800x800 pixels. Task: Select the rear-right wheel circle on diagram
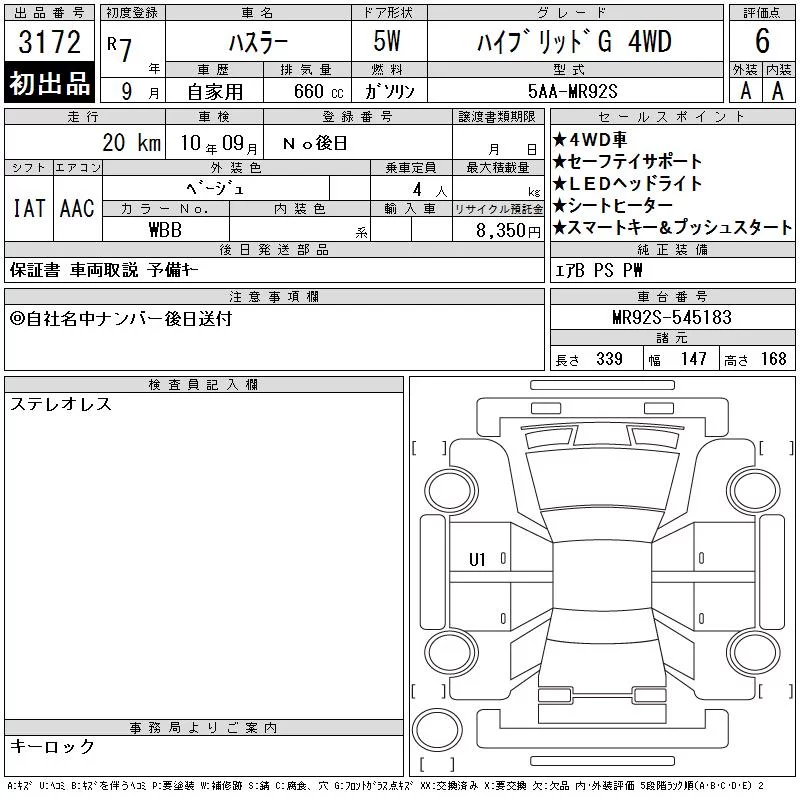tap(754, 652)
